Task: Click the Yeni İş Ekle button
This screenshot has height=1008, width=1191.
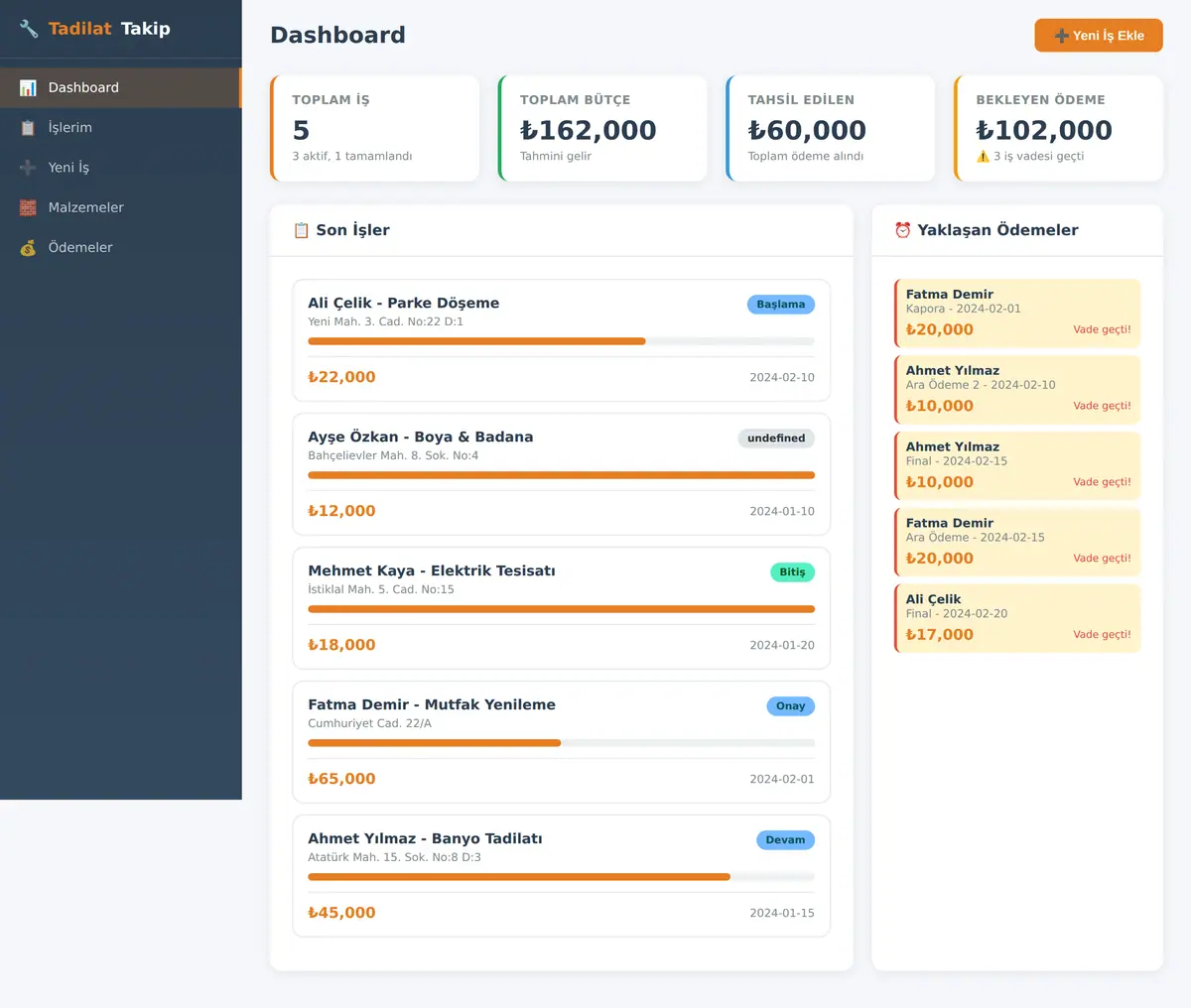Action: 1099,36
